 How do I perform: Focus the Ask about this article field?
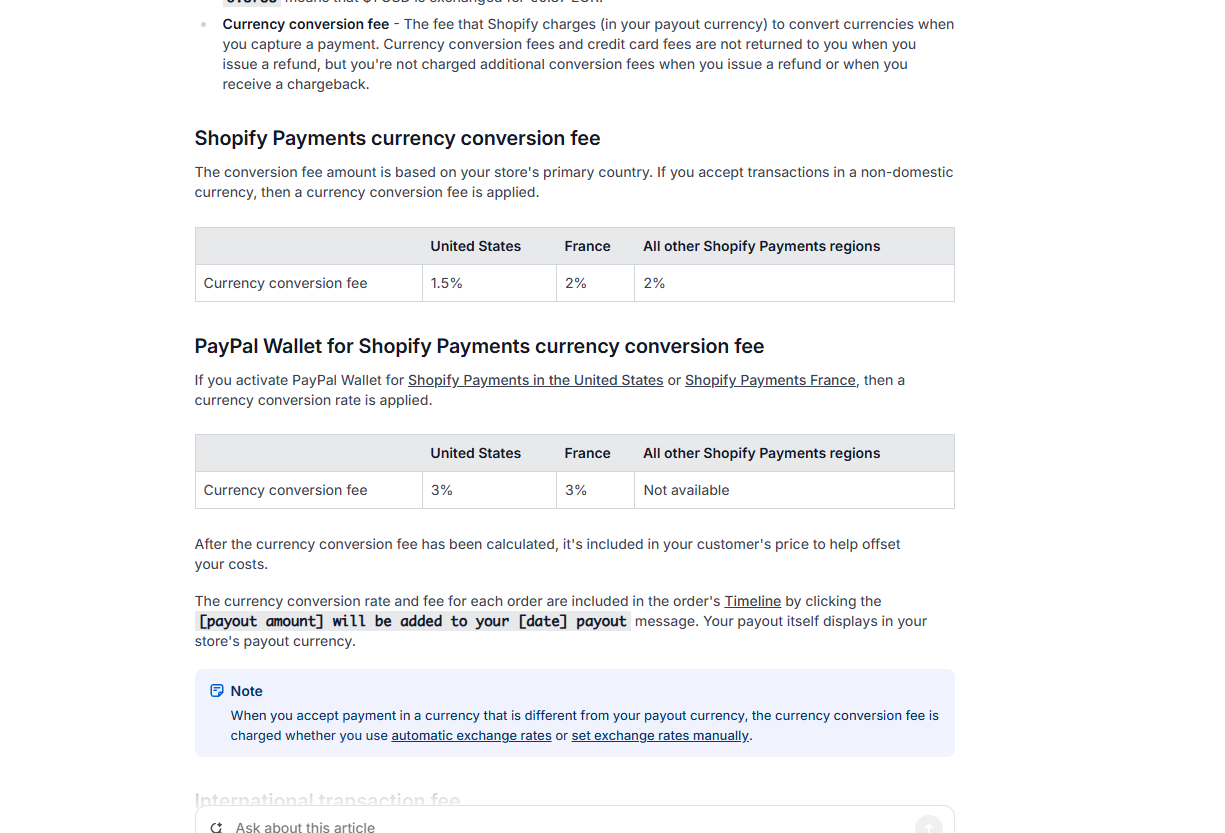[560, 827]
